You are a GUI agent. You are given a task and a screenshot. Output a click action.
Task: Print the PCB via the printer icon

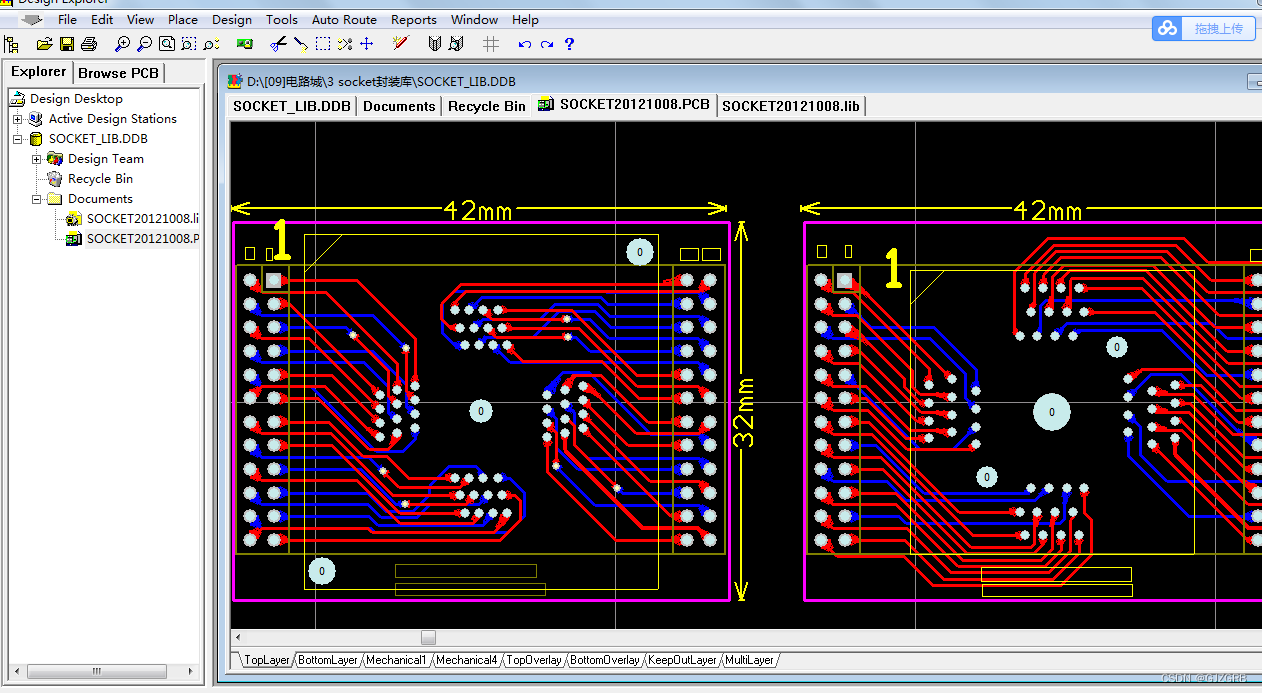click(x=89, y=43)
